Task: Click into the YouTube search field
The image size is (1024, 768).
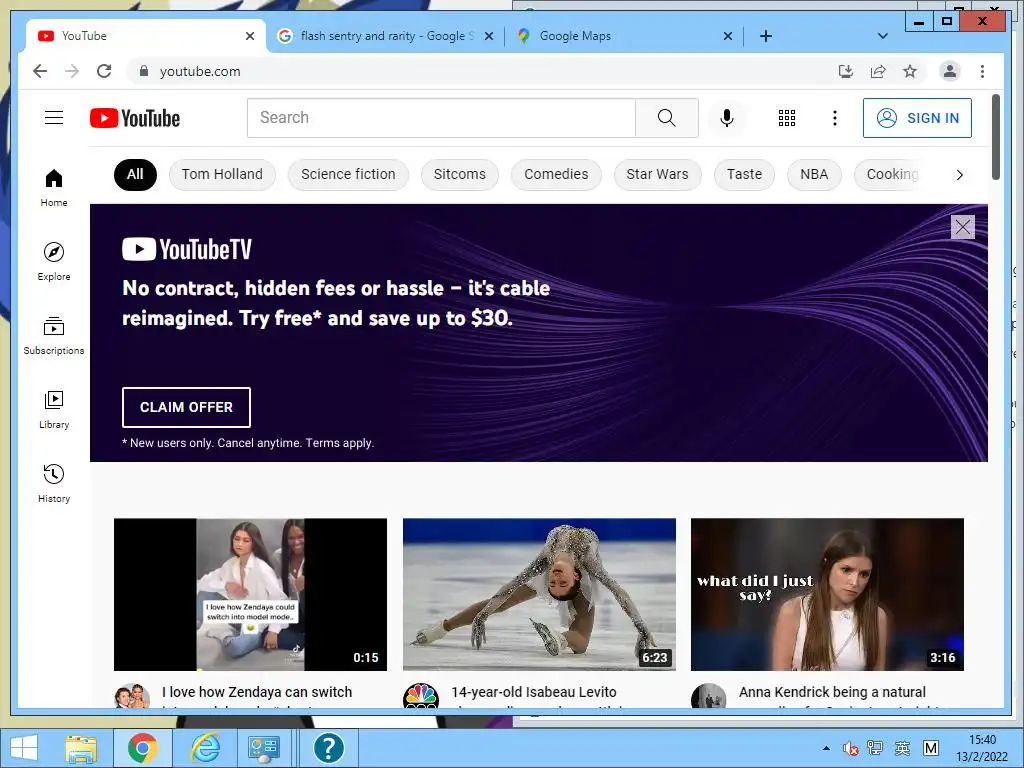Action: [441, 118]
